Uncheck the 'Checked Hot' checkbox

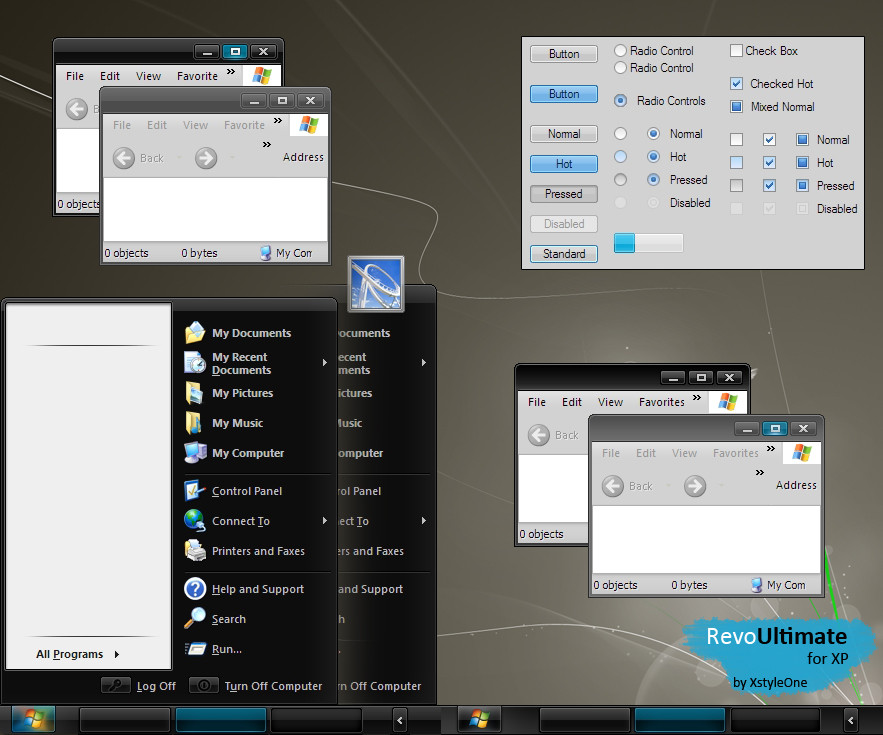tap(737, 84)
